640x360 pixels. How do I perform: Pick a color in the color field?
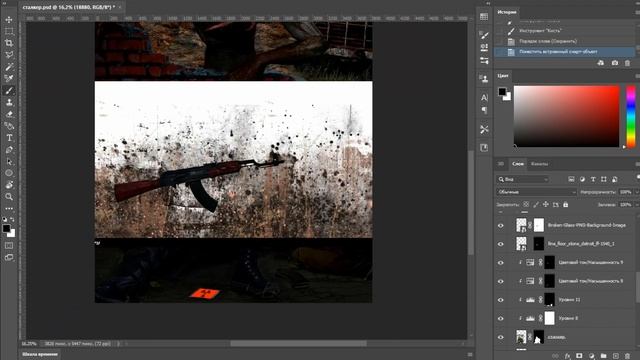pyautogui.click(x=567, y=116)
